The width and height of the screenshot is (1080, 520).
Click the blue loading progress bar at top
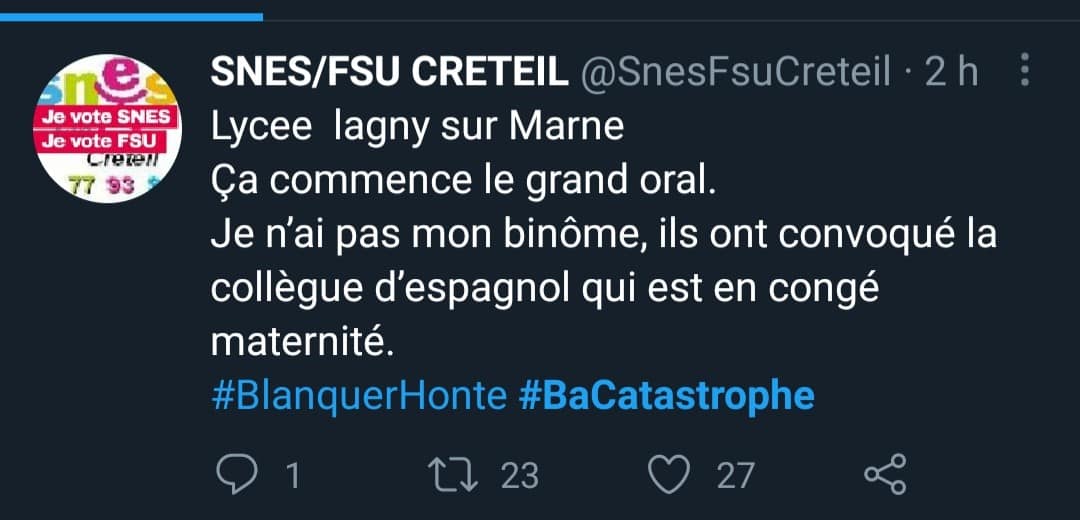coord(131,16)
